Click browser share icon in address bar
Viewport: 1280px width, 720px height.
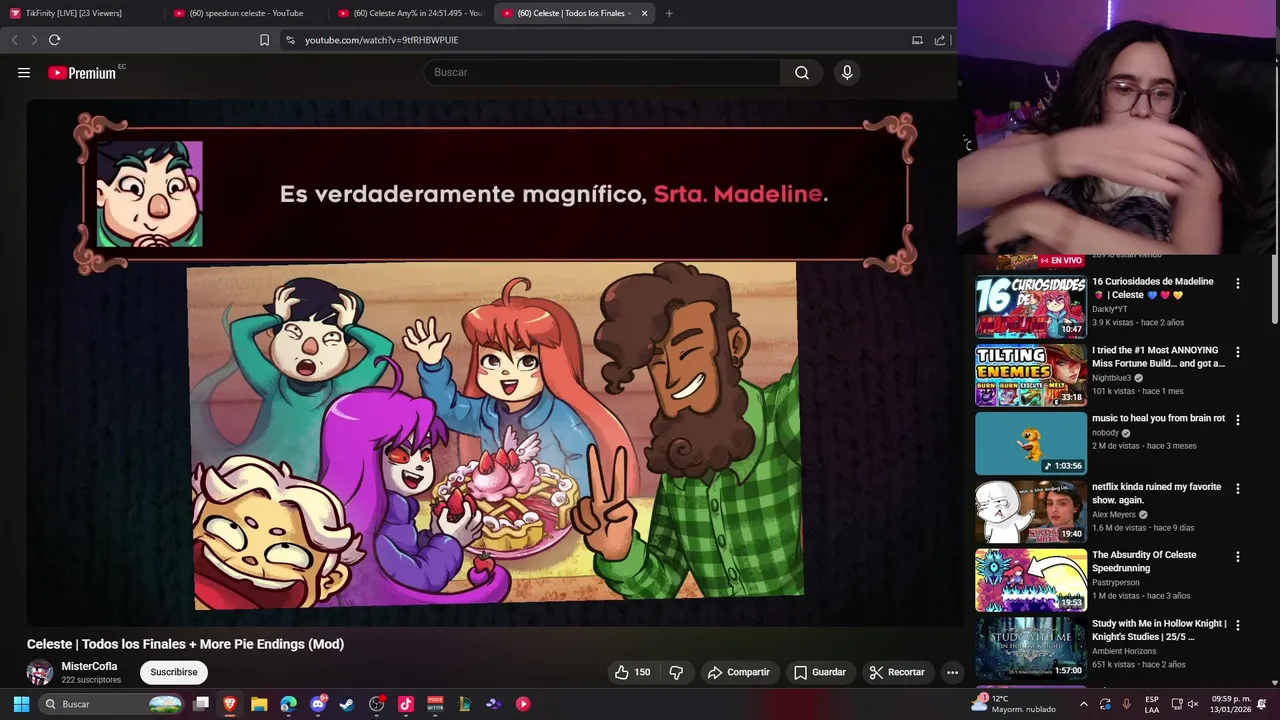pyautogui.click(x=940, y=40)
